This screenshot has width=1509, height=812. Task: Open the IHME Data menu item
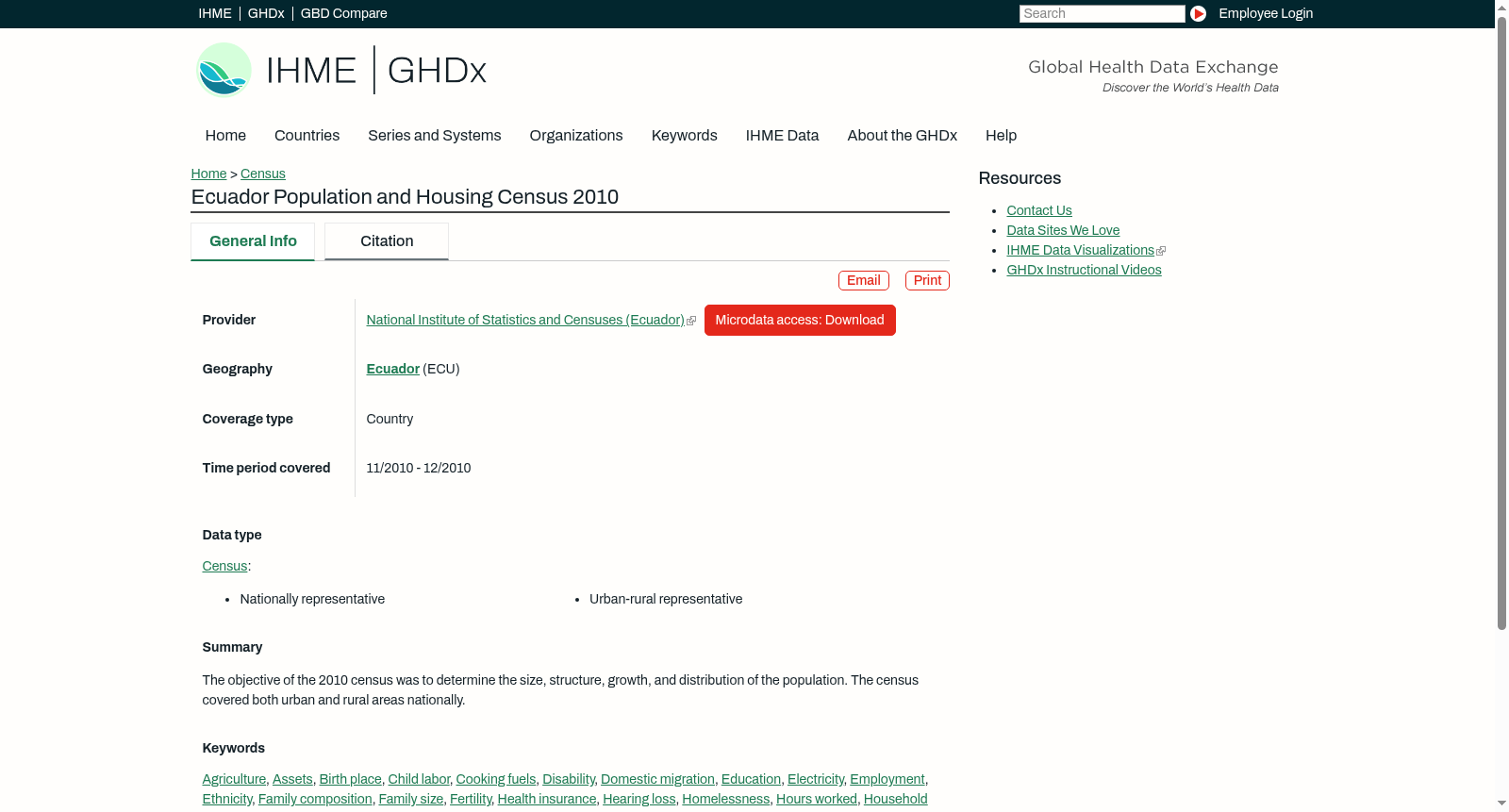point(782,135)
